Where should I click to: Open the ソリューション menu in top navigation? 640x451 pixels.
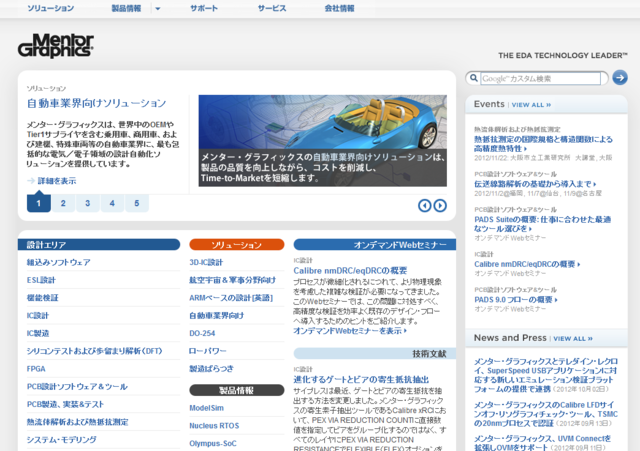point(51,8)
